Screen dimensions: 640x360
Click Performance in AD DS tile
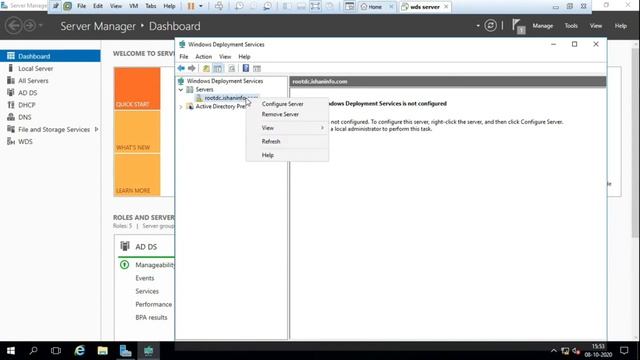click(153, 304)
